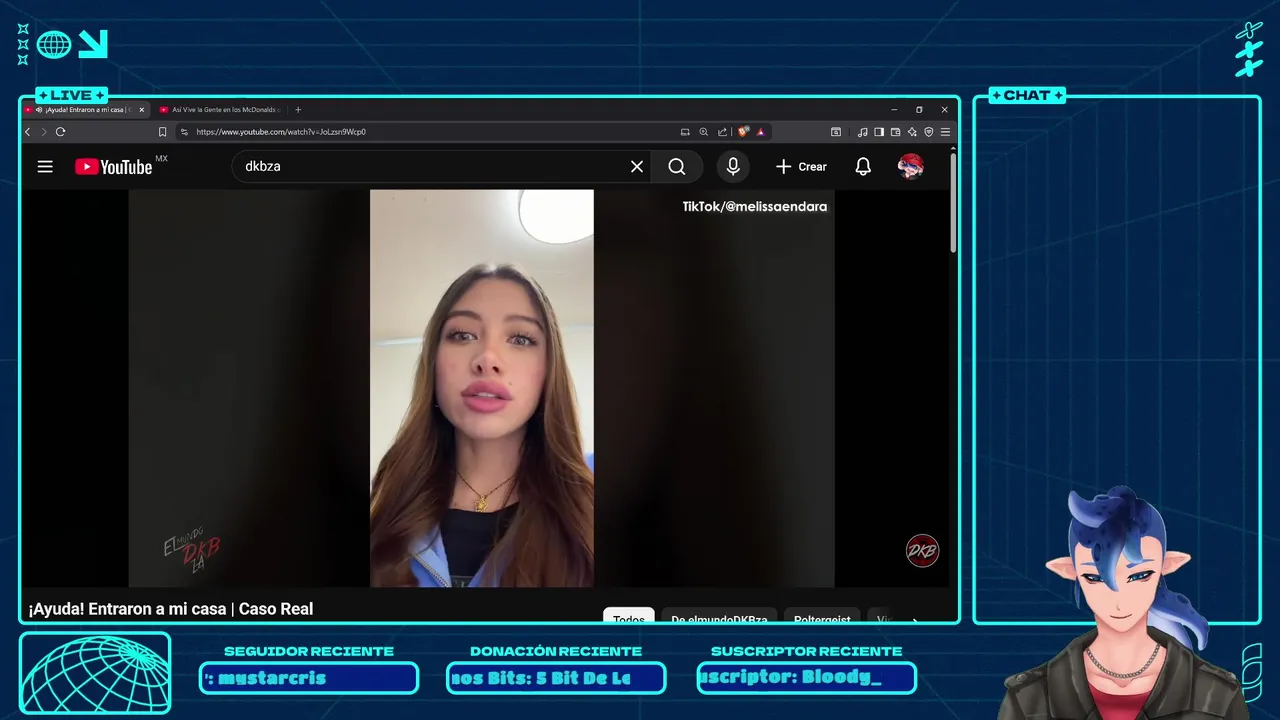Go to the YouTube home logo
The height and width of the screenshot is (720, 1280).
[114, 167]
